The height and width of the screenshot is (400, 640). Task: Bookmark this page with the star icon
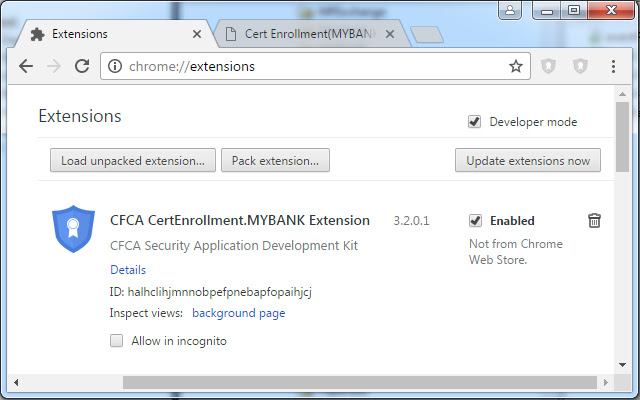(x=516, y=66)
